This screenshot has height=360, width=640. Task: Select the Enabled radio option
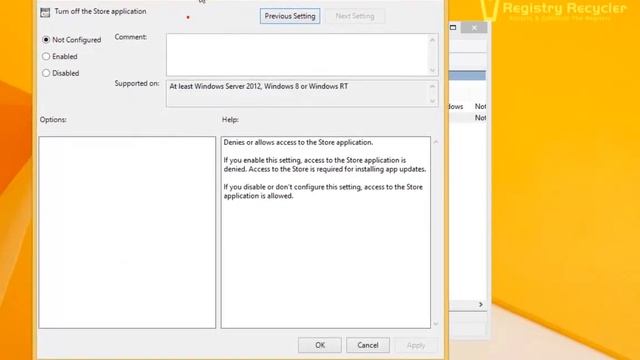[x=46, y=56]
